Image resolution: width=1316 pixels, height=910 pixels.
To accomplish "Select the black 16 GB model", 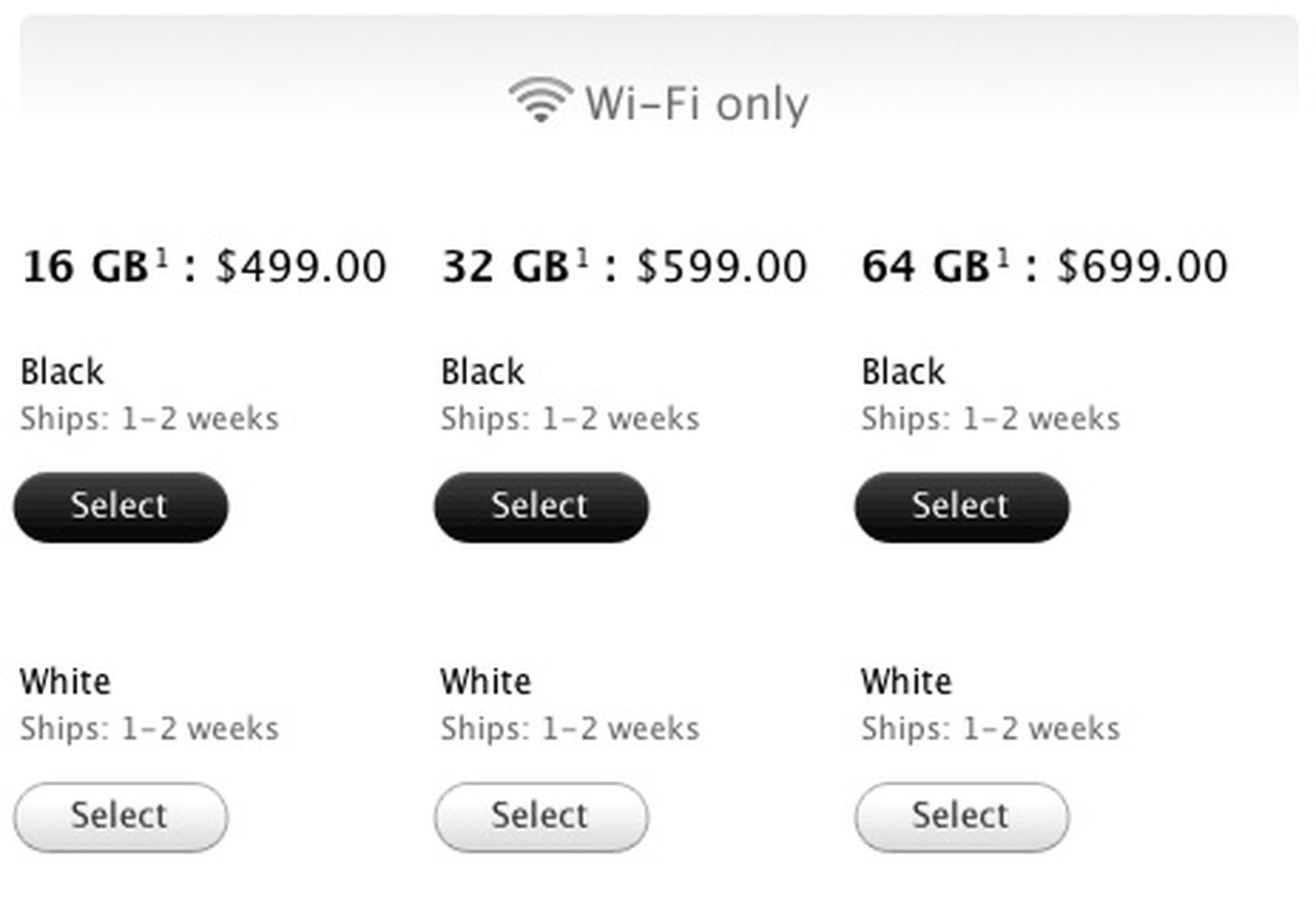I will coord(120,506).
